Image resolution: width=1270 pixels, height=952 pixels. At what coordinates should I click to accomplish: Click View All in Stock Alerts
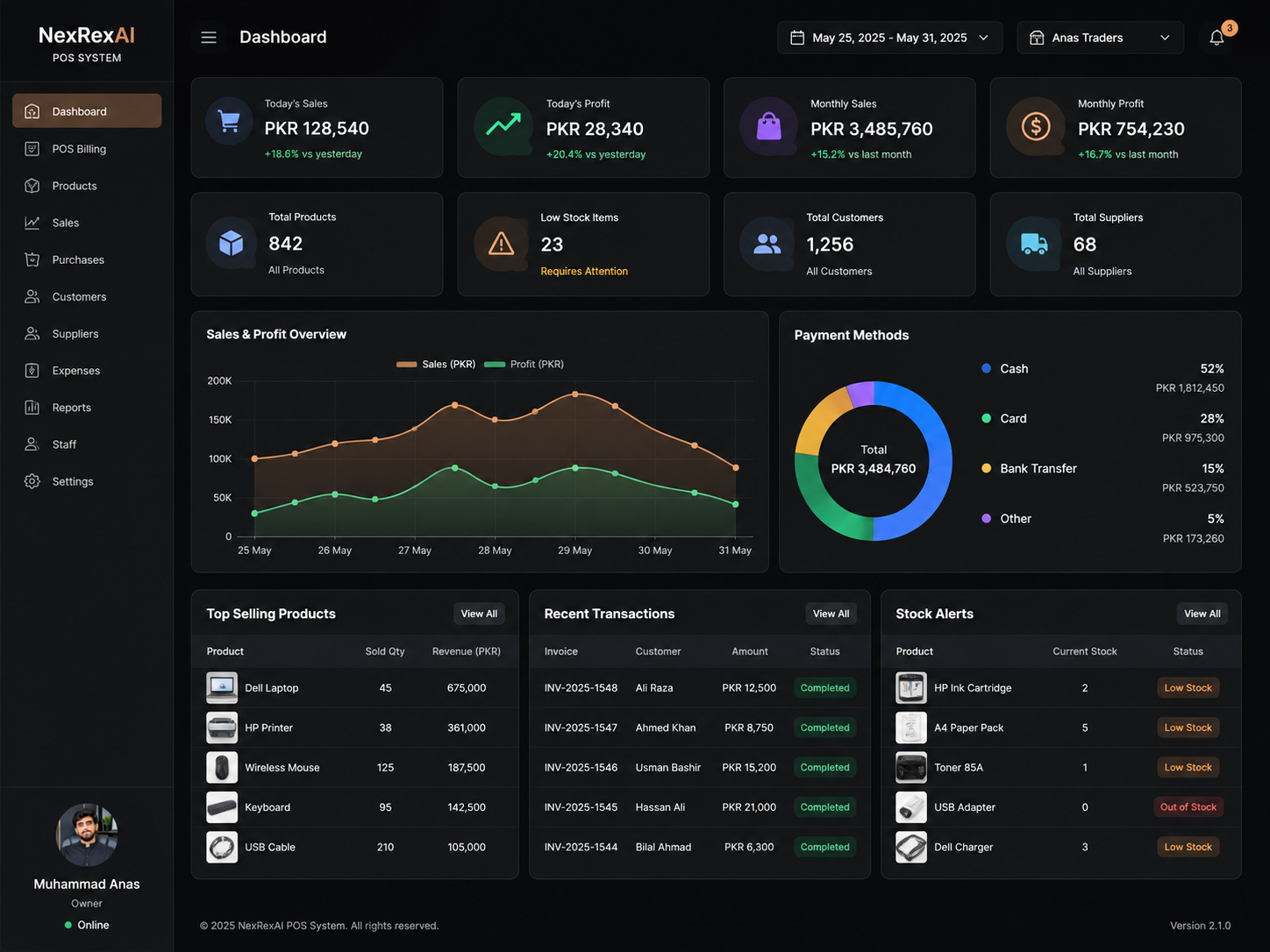(1202, 614)
